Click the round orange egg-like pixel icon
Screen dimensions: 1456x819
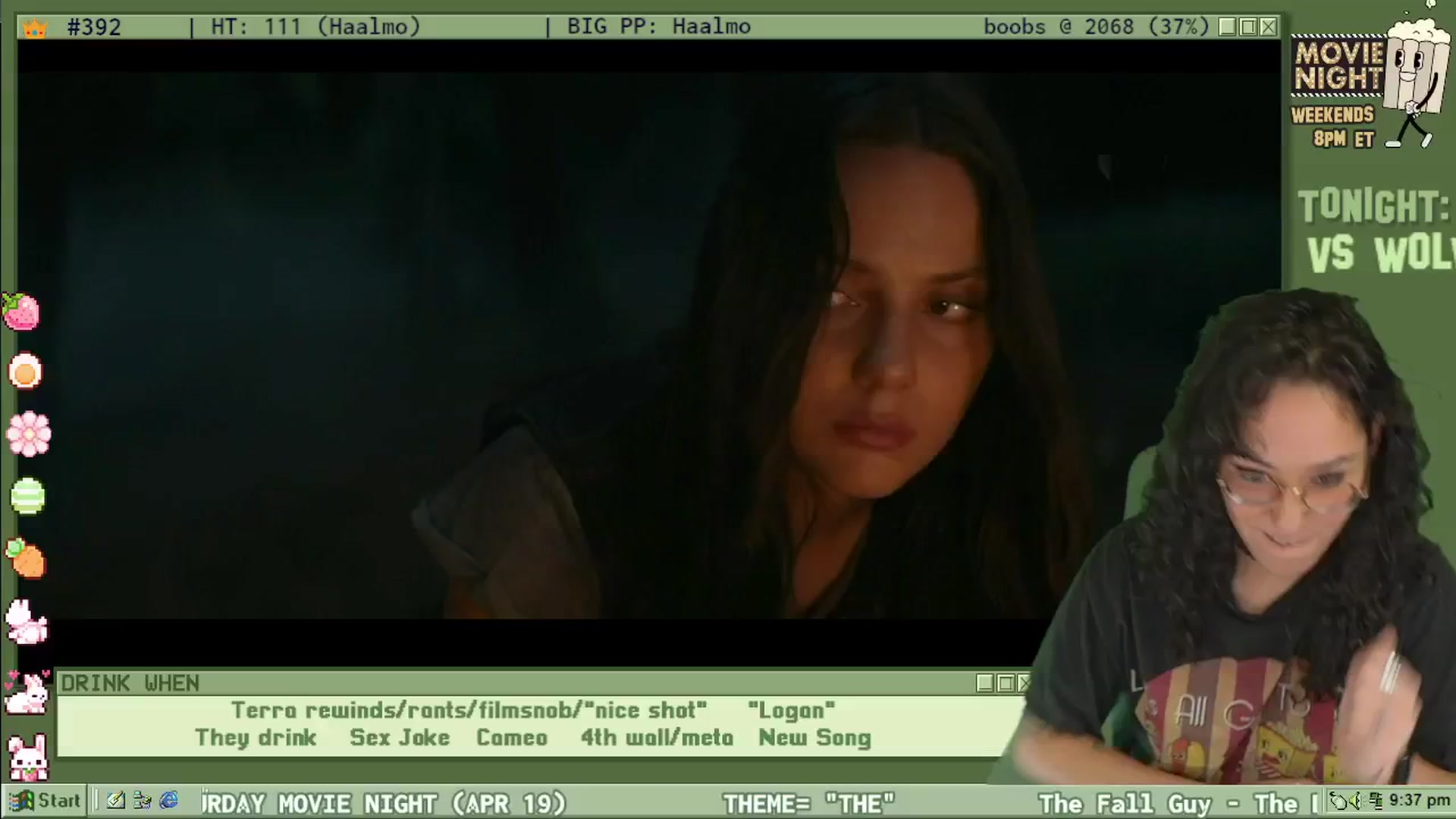click(x=25, y=372)
